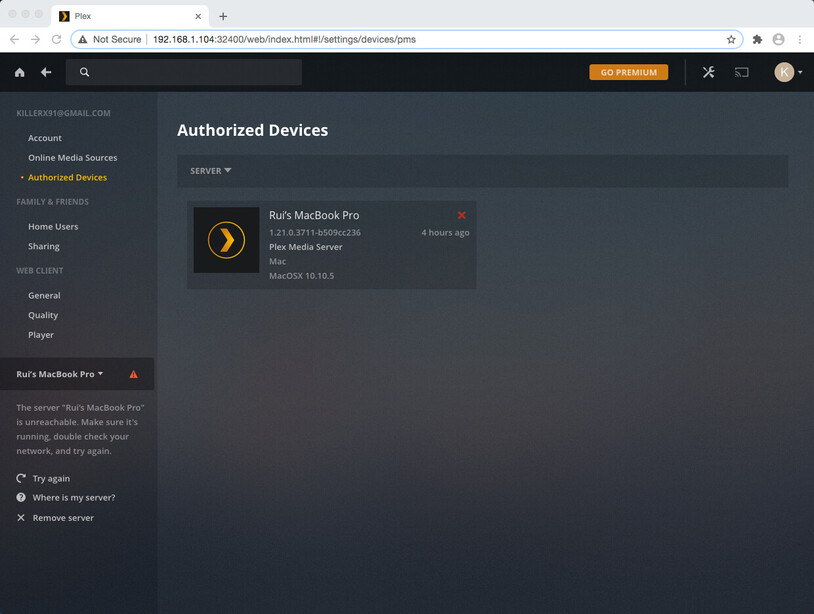Open Sharing settings
814x614 pixels.
[x=44, y=247]
